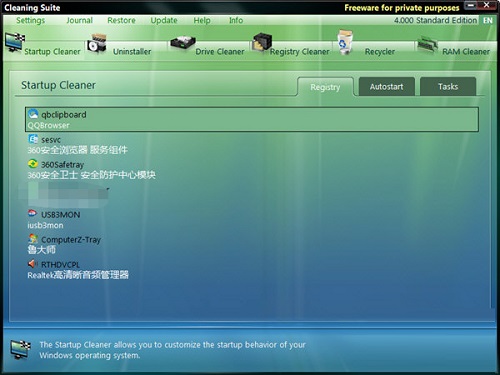Viewport: 500px width, 375px height.
Task: Open Startup Cleaner monitor icon
Action: tap(15, 42)
